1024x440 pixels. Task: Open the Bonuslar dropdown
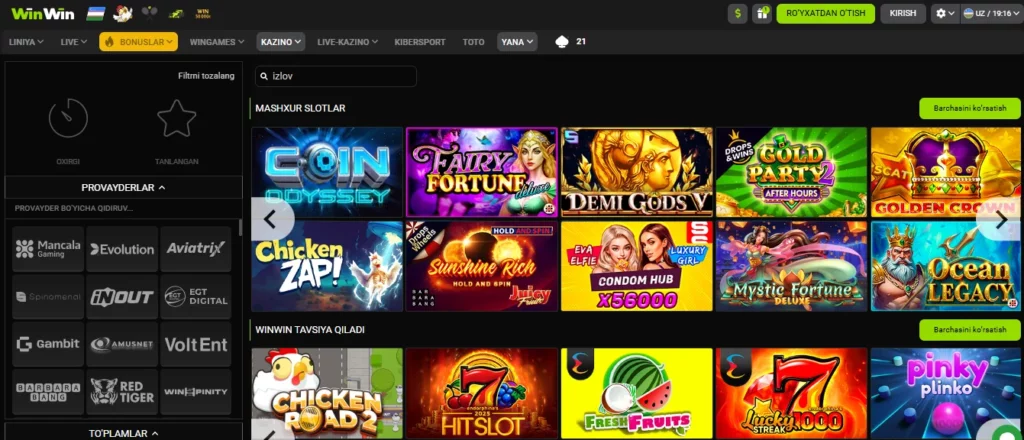pos(138,42)
